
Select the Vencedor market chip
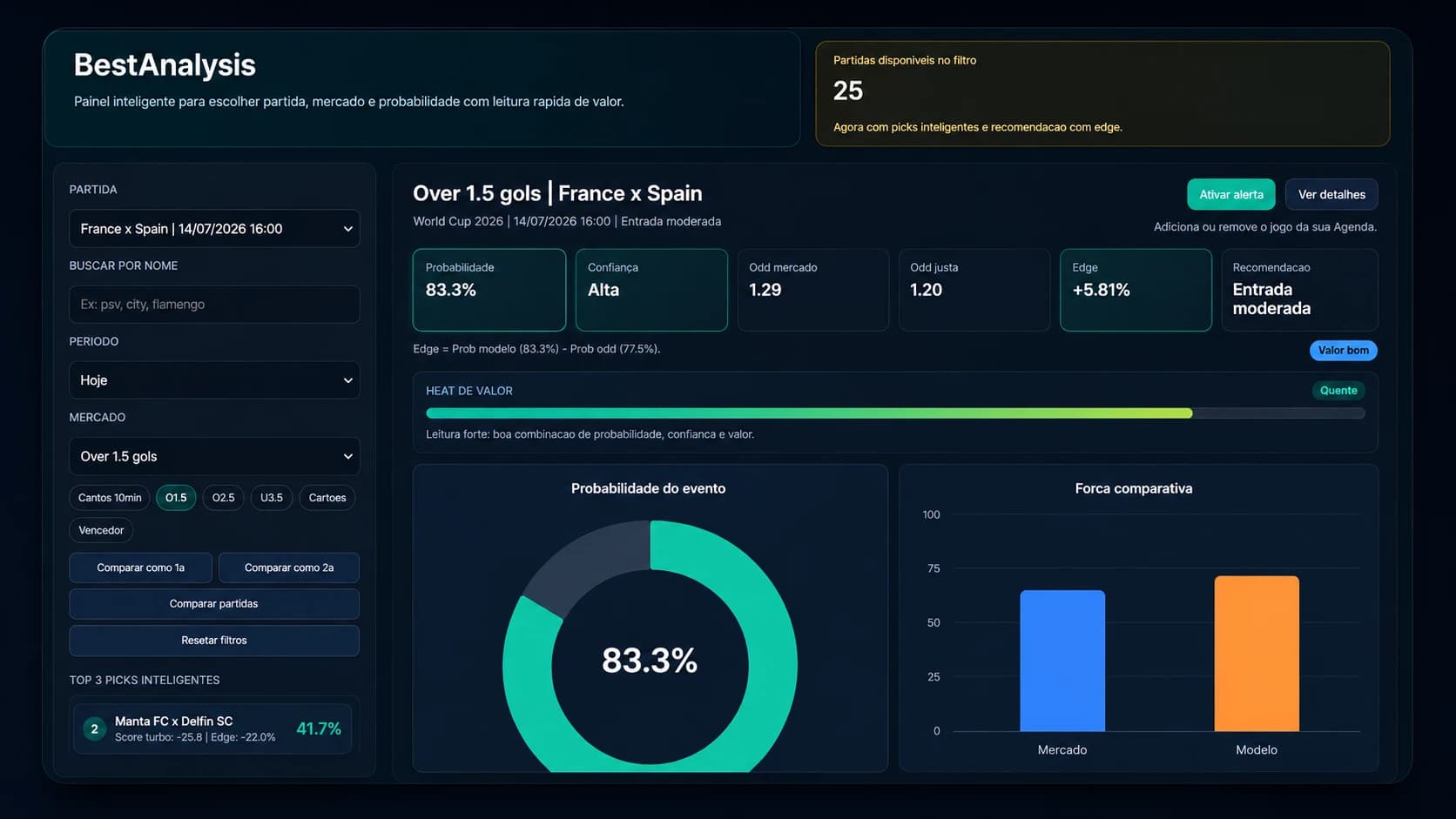tap(101, 530)
